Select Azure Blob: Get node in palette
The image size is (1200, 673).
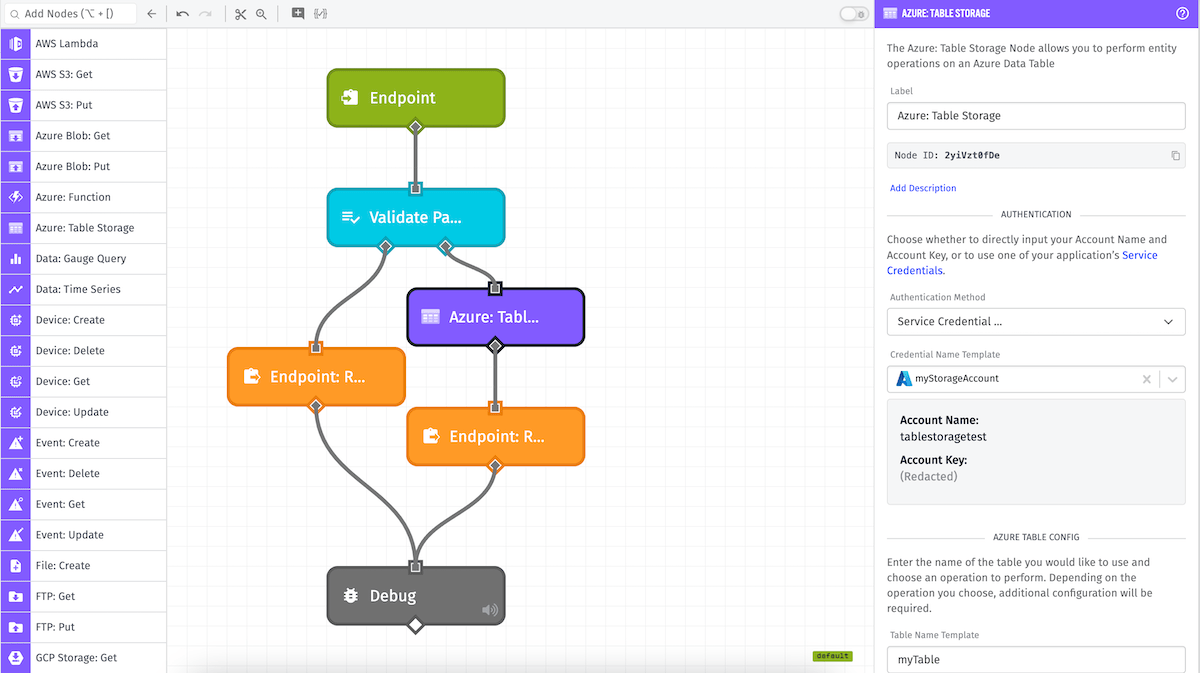pyautogui.click(x=84, y=136)
